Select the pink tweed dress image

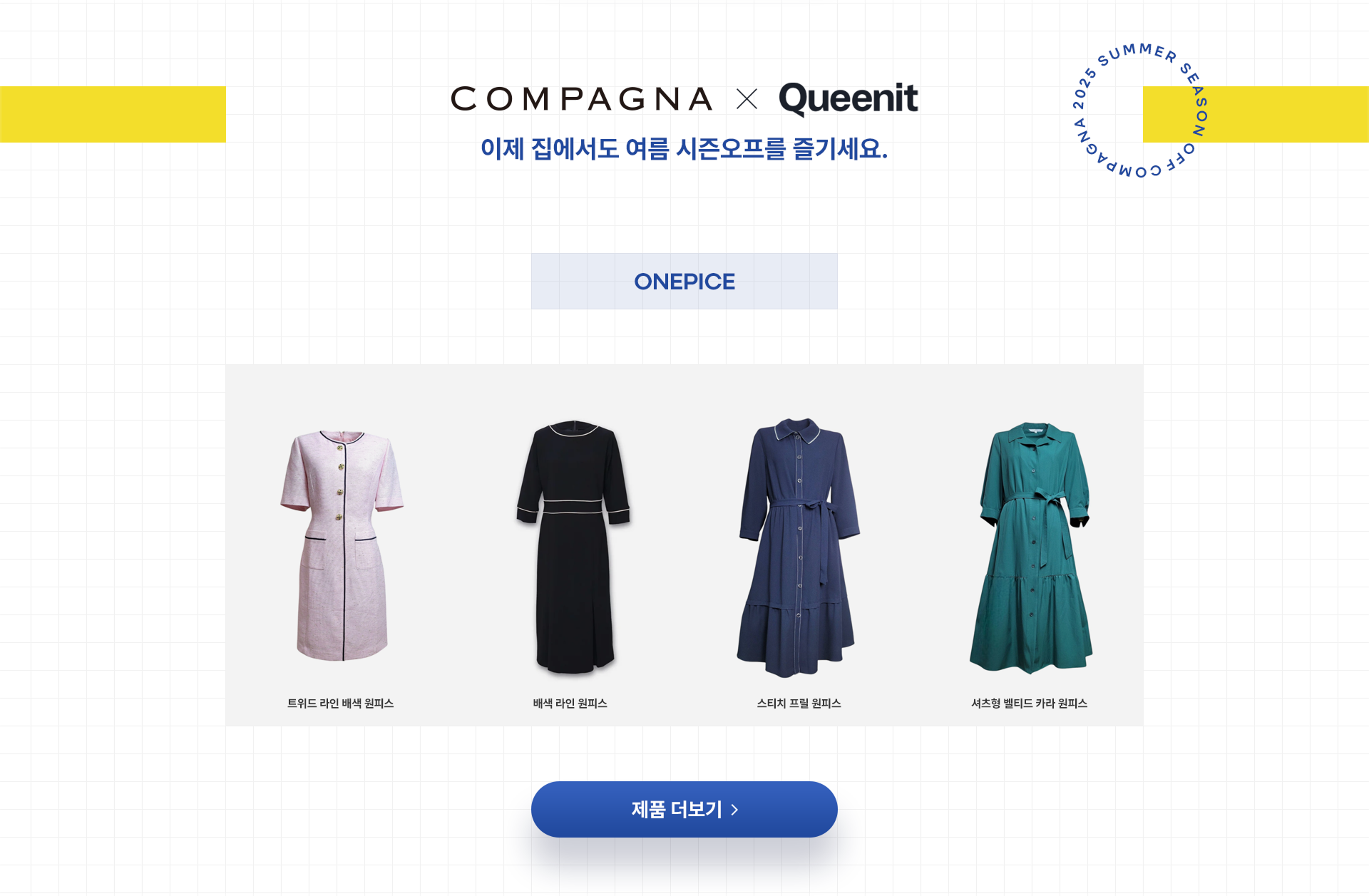click(342, 545)
